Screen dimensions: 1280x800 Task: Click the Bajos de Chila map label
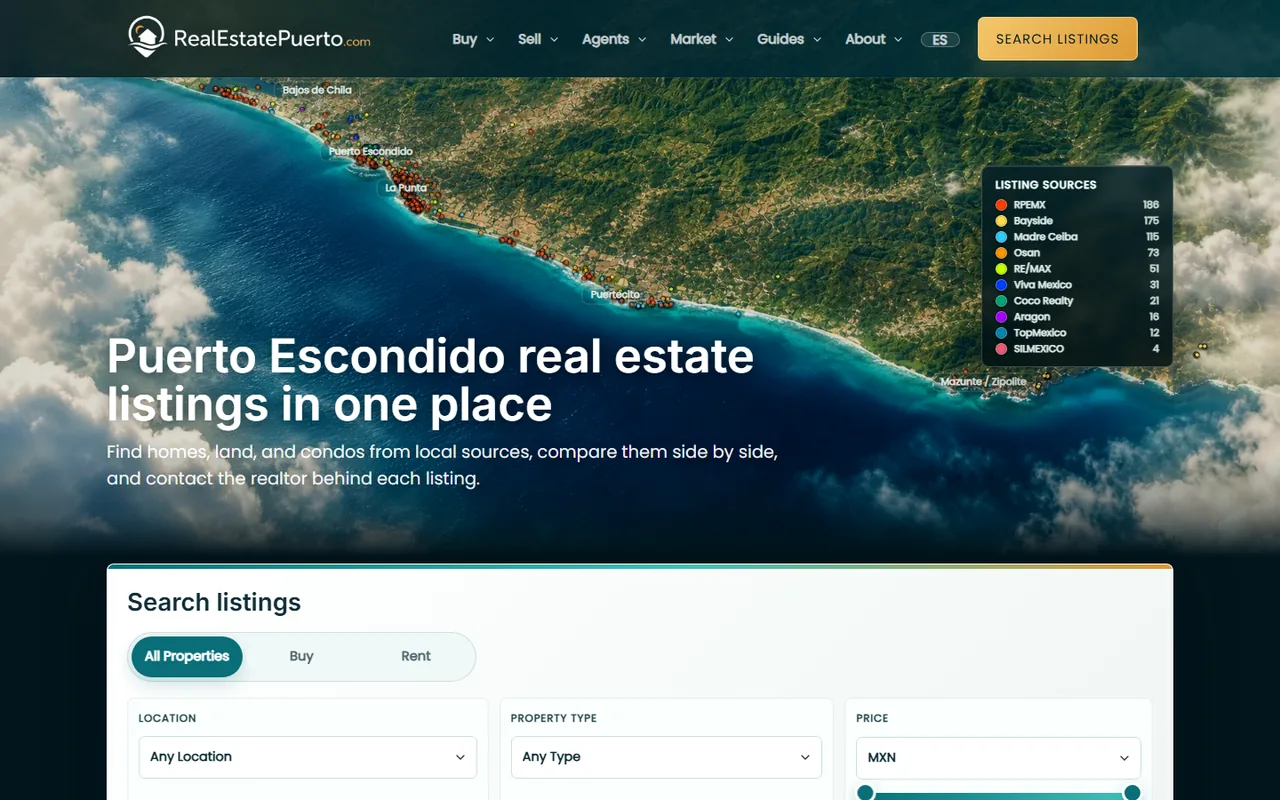pyautogui.click(x=317, y=90)
